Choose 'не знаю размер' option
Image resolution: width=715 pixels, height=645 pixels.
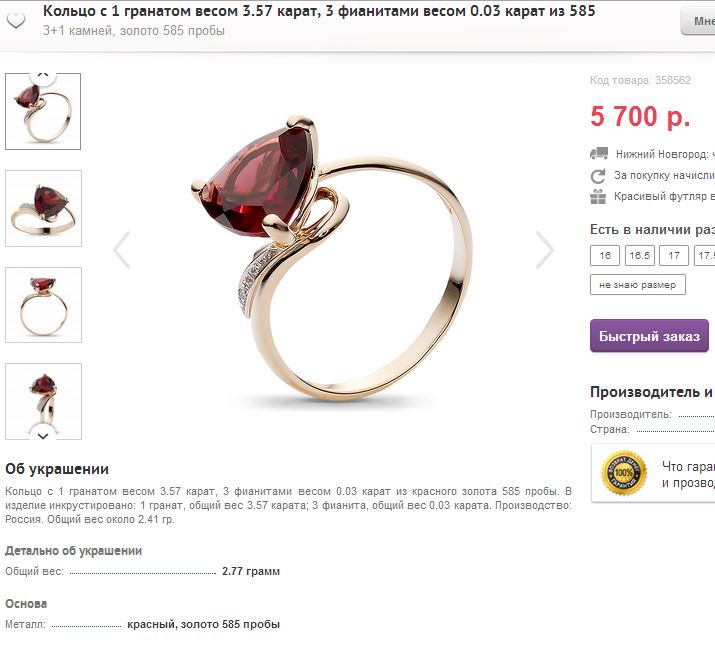[x=637, y=285]
